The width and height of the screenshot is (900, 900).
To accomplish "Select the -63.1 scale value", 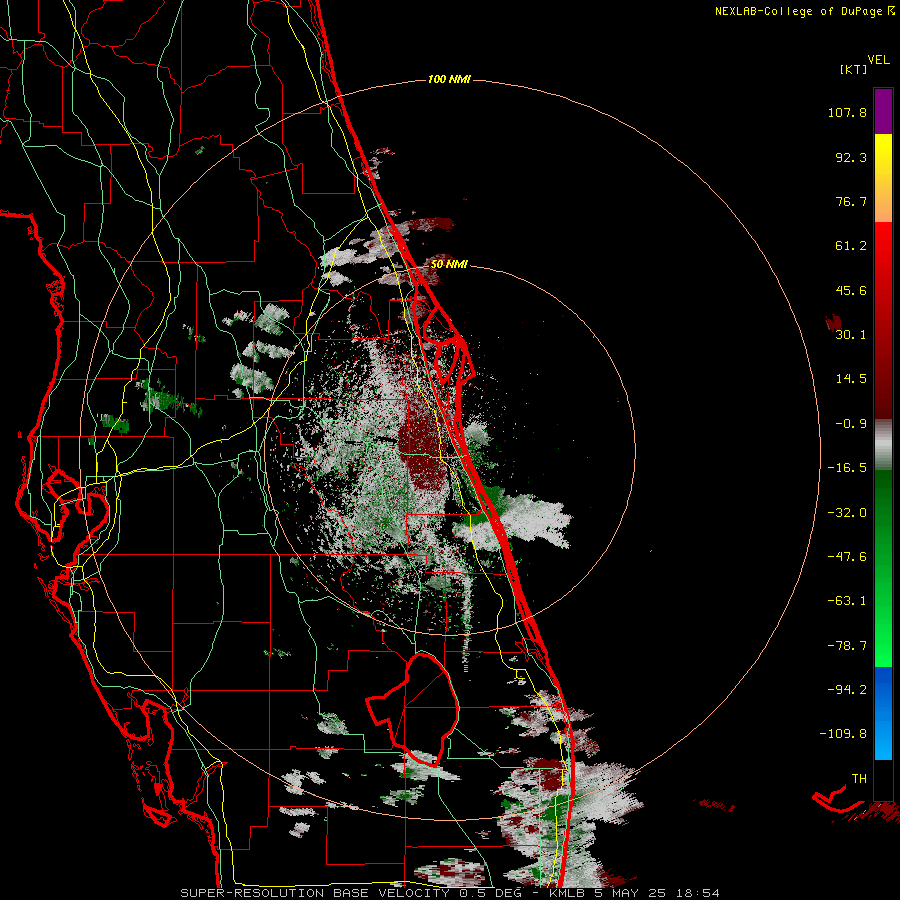I will pyautogui.click(x=847, y=601).
